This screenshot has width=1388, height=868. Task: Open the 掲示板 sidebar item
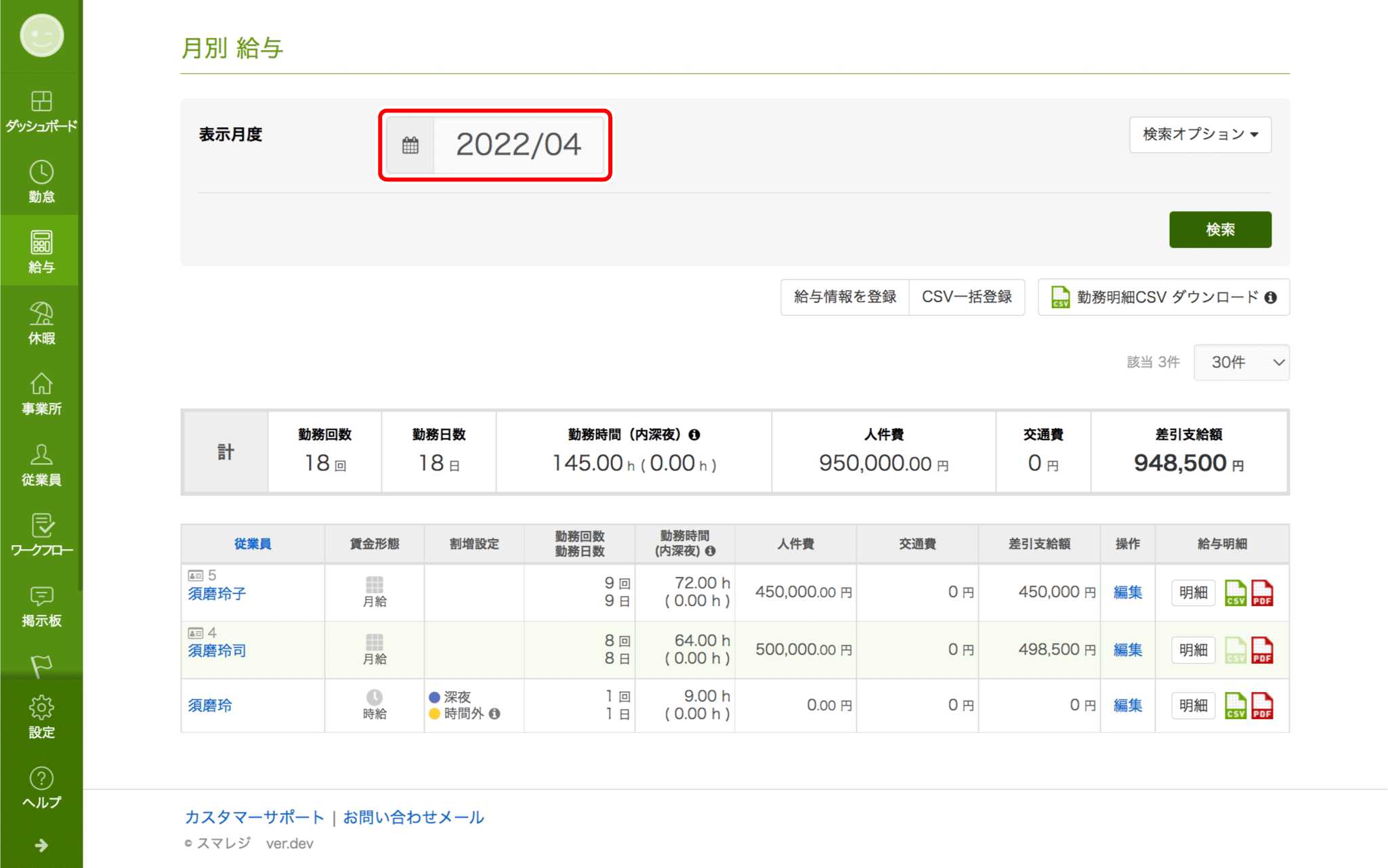click(41, 606)
